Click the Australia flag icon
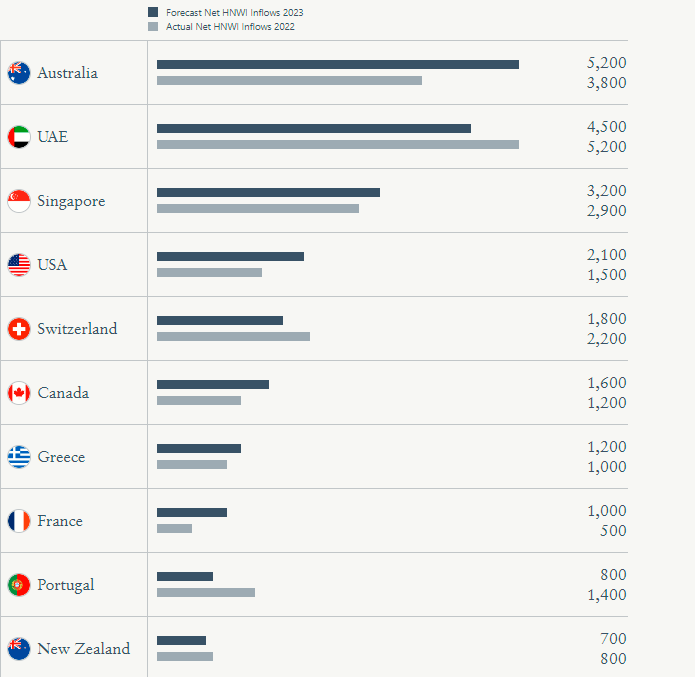 tap(19, 73)
